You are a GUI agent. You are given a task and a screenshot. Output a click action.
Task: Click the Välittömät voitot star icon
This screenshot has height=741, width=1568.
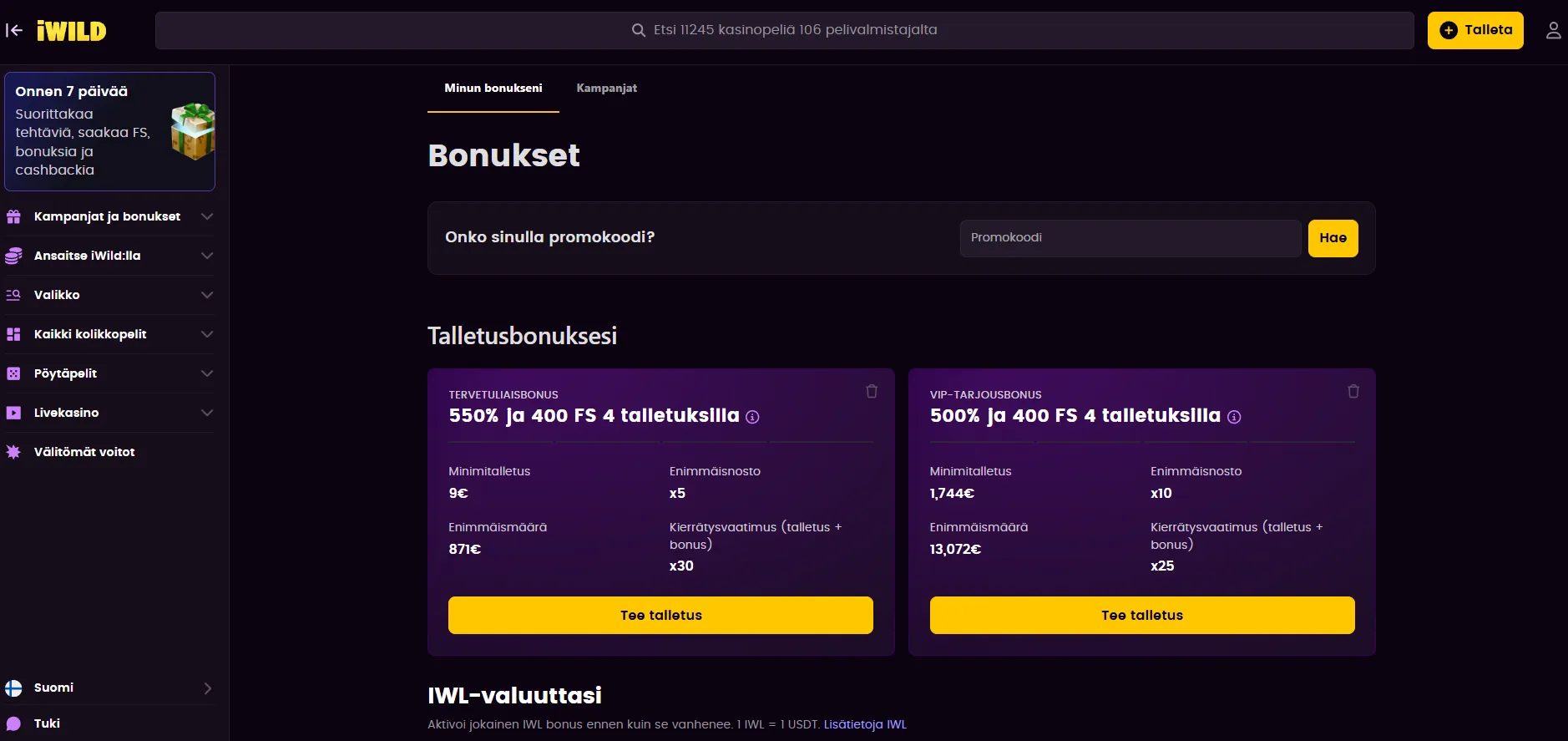(x=13, y=452)
